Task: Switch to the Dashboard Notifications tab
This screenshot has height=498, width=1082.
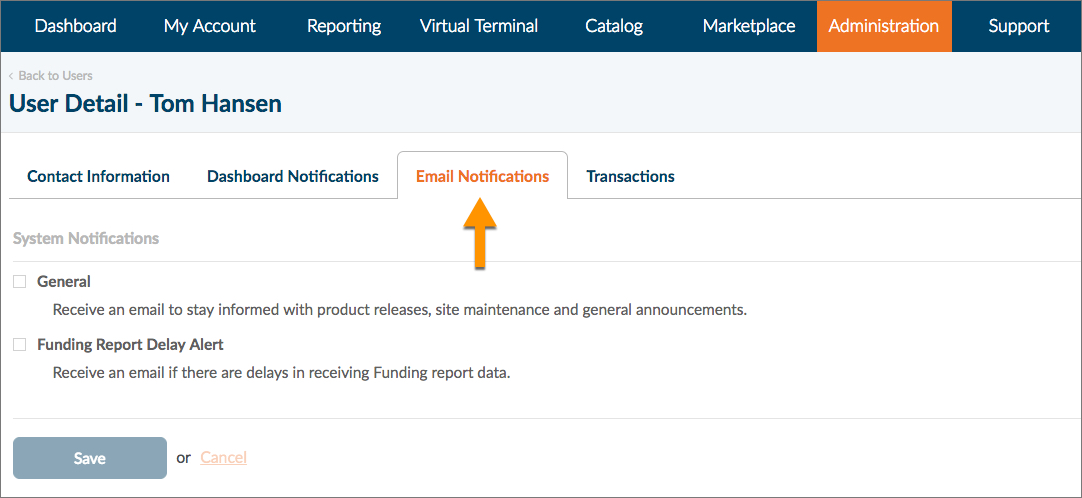Action: 293,176
